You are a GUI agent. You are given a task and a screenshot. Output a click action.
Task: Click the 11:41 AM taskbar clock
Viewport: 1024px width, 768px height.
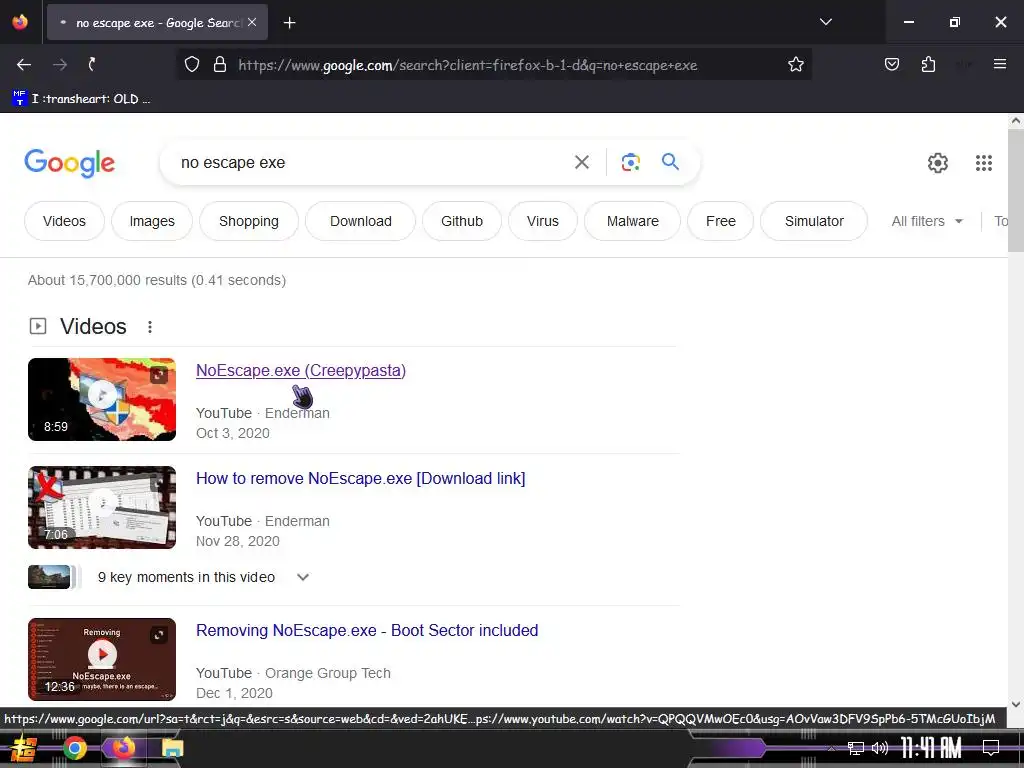coord(931,748)
